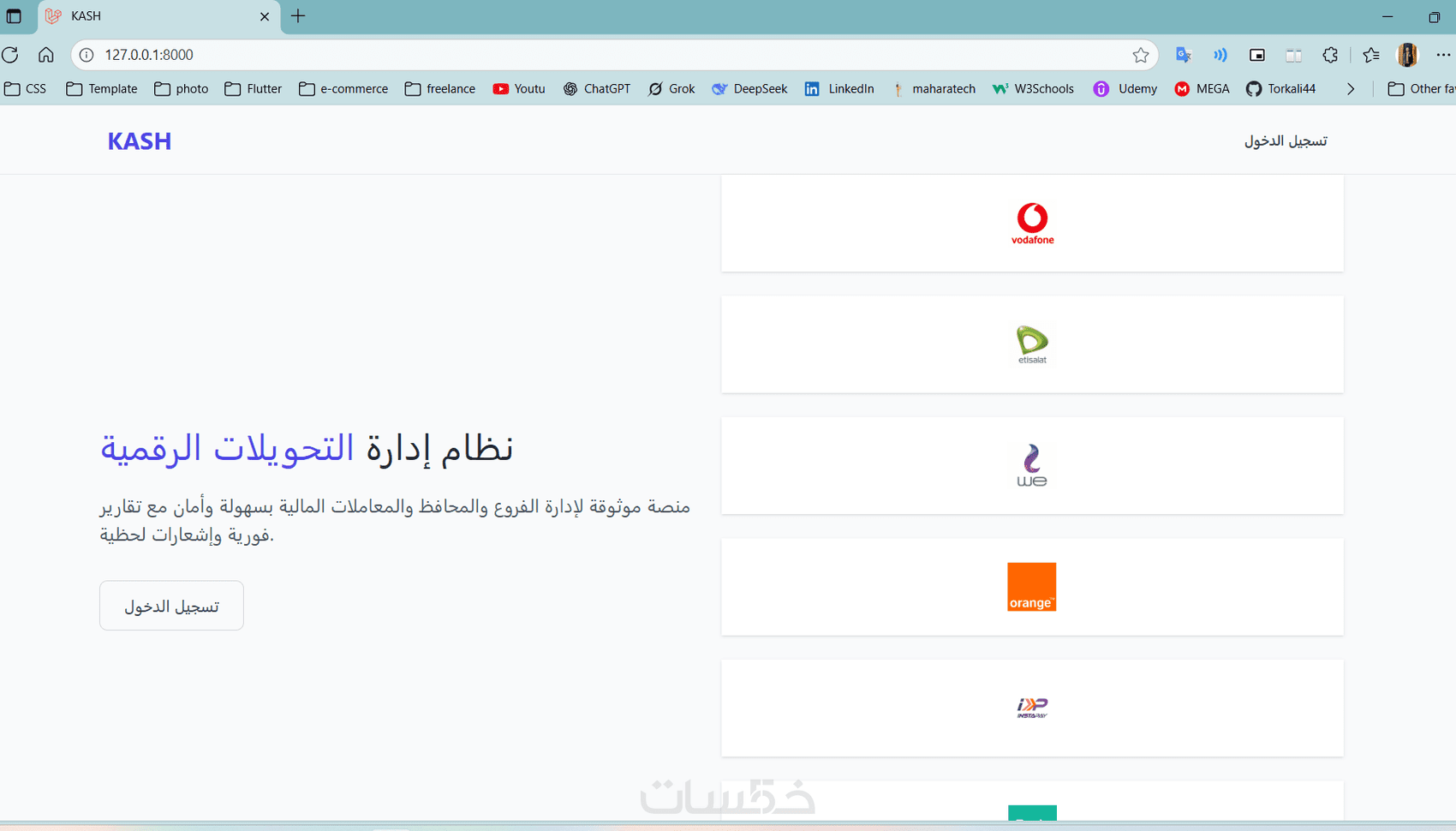Open the Udemy bookmark
The image size is (1456, 831).
coord(1125,89)
